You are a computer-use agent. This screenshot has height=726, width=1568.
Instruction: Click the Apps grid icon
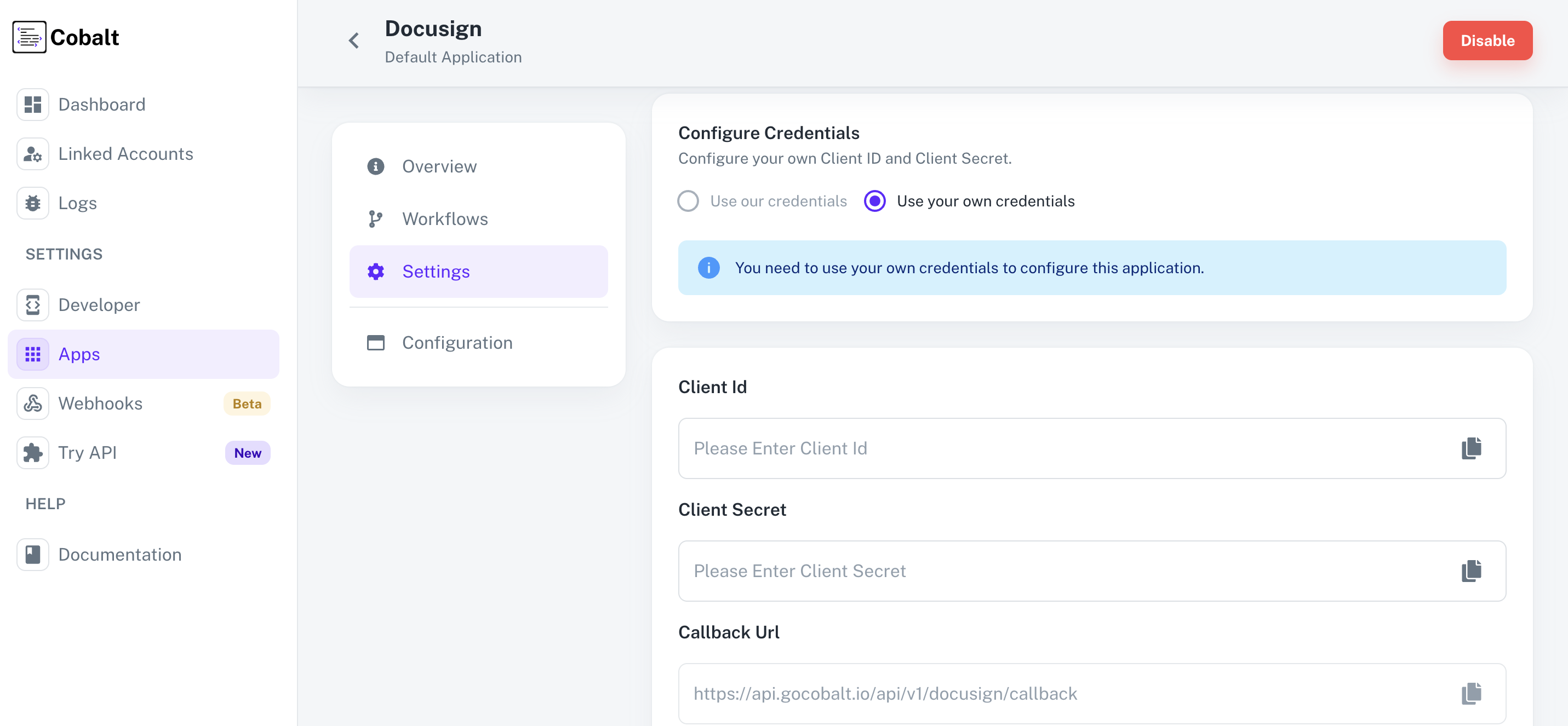(x=32, y=354)
